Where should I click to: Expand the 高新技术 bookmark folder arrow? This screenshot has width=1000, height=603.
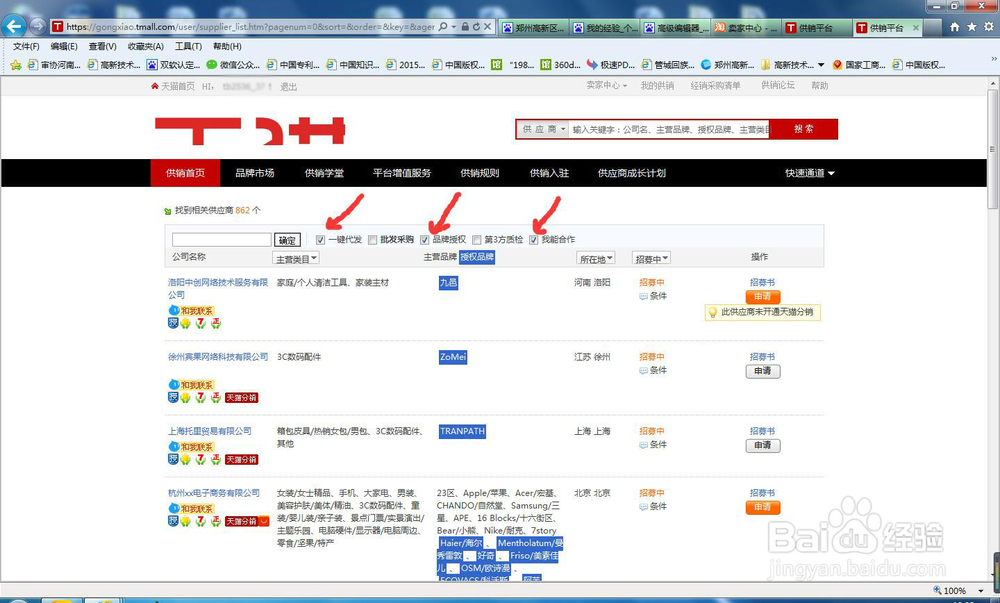click(821, 65)
